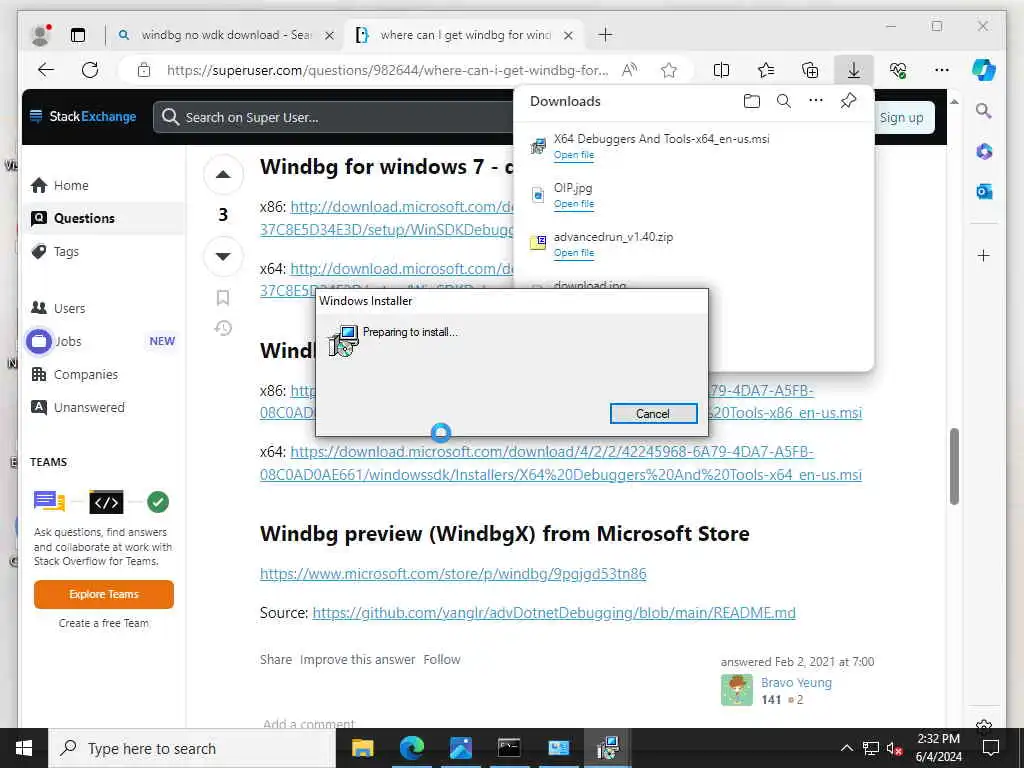1024x768 pixels.
Task: Open Copilot icon in Edge sidebar
Action: pos(984,70)
